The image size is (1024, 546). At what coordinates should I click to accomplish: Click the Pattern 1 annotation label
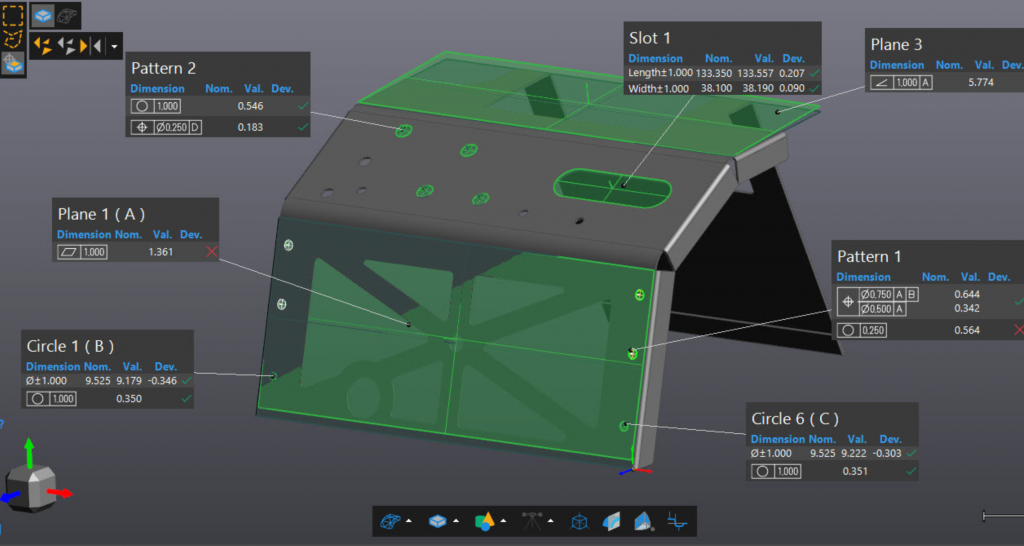coord(868,256)
